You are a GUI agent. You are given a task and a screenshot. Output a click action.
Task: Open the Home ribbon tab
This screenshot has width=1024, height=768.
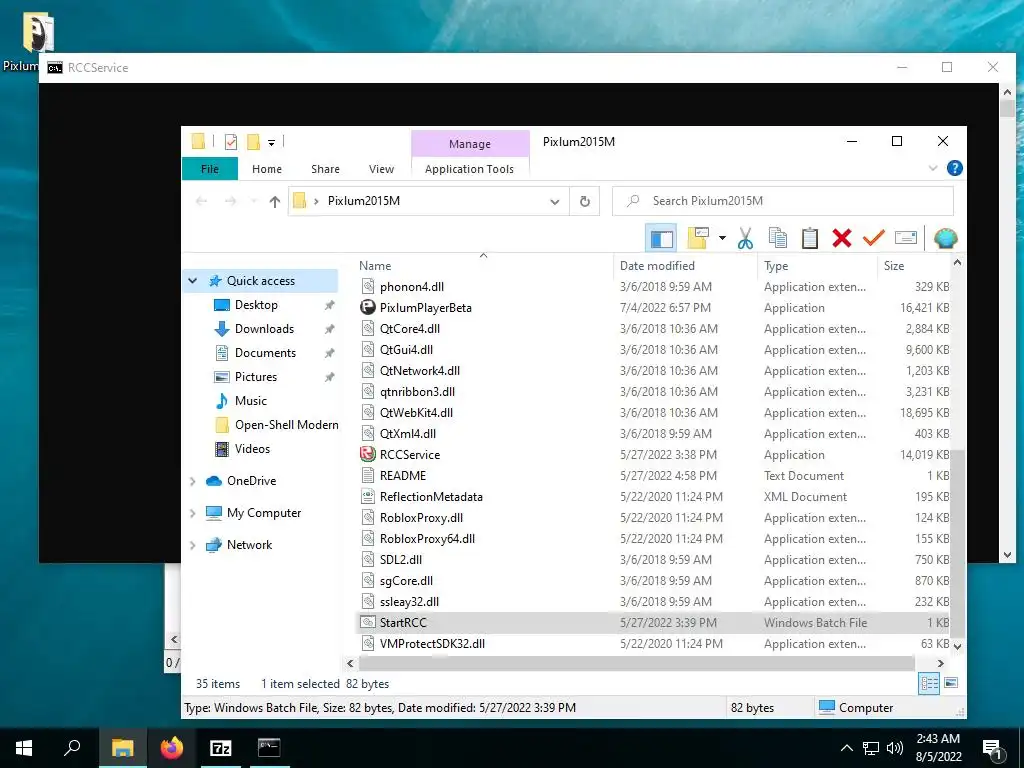[x=266, y=168]
